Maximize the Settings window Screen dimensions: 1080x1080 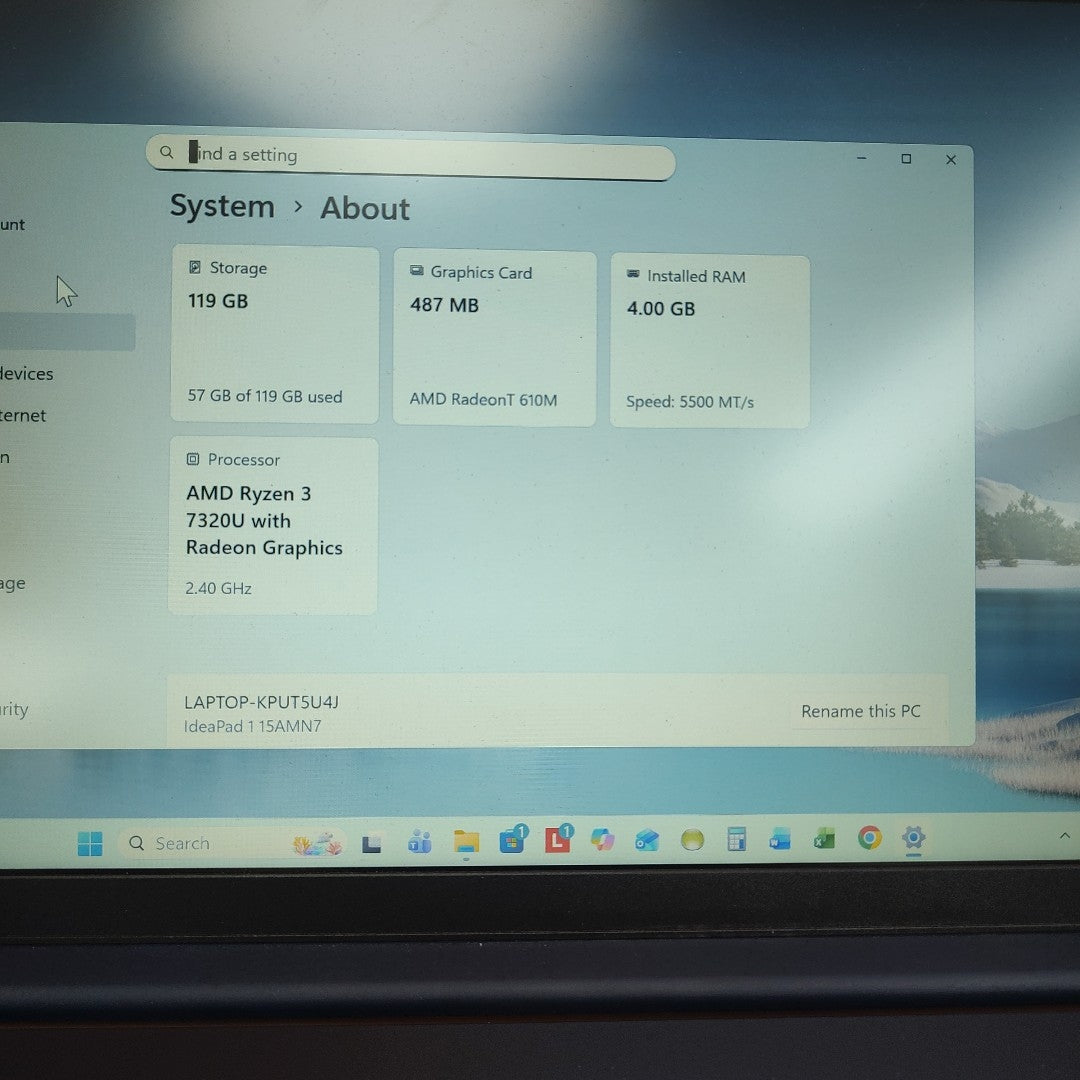[906, 158]
